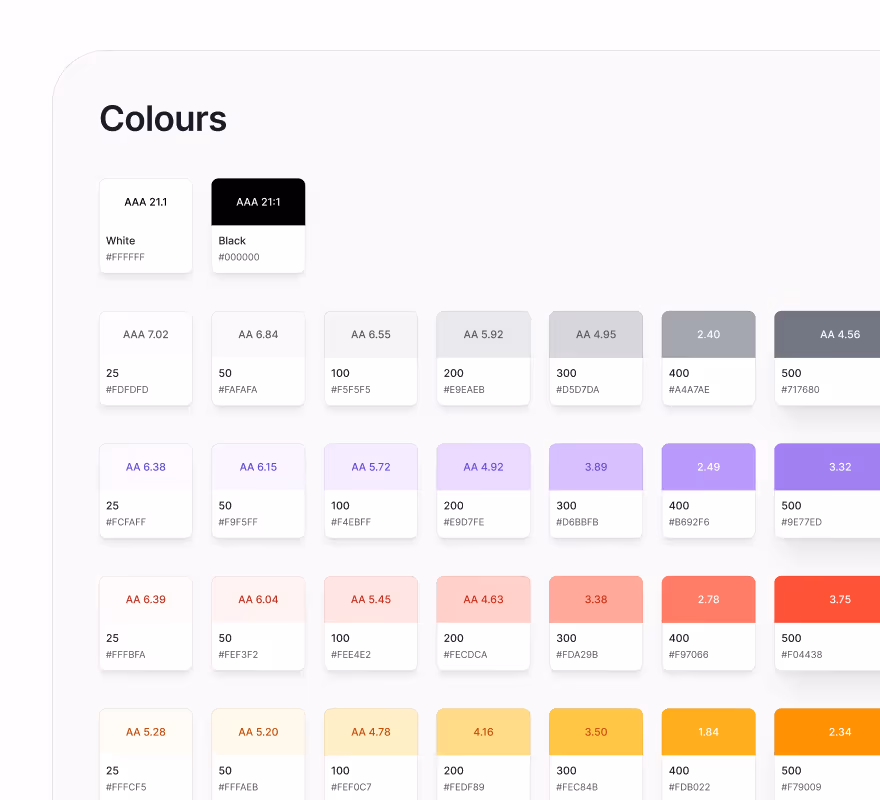Choose the gray 300 swatch labelled AA 4.95
This screenshot has width=880, height=800.
(596, 358)
